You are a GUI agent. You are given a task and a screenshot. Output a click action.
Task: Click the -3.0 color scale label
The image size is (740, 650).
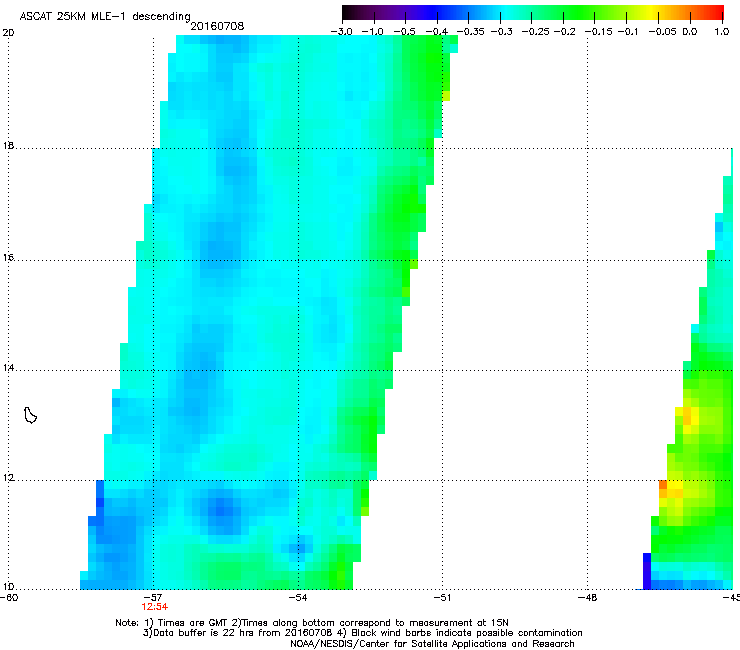point(341,32)
